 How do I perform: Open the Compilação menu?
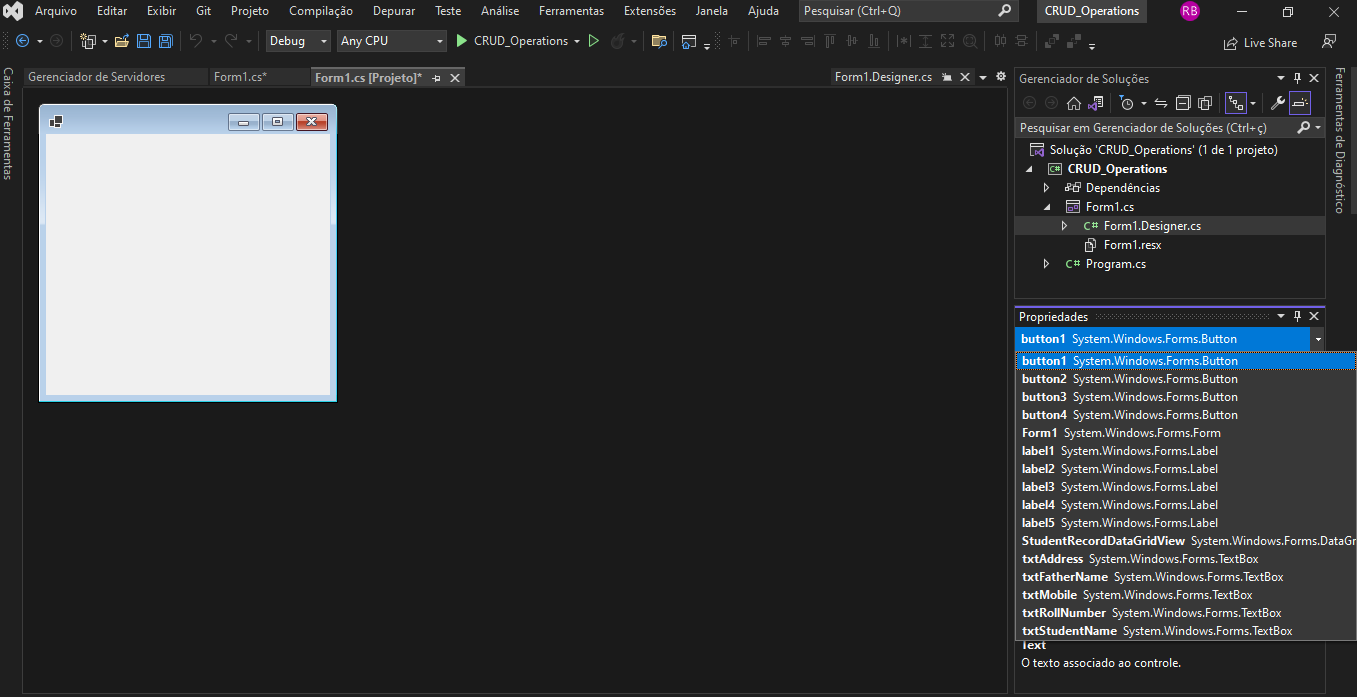[x=321, y=11]
